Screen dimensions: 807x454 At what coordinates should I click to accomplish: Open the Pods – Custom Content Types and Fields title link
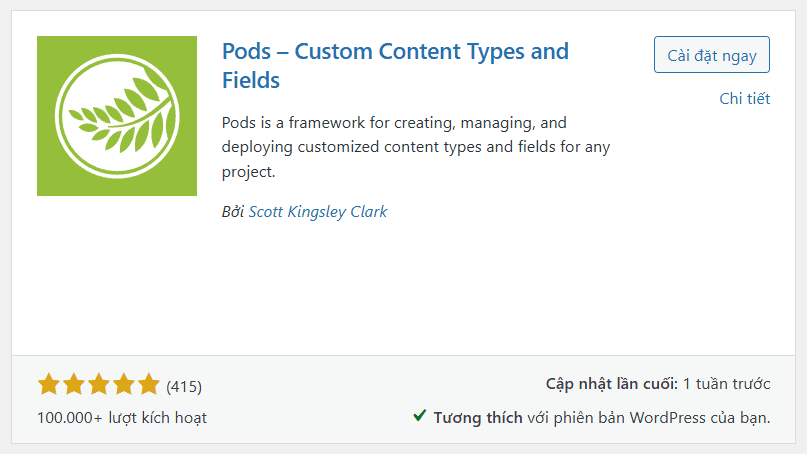[x=395, y=65]
